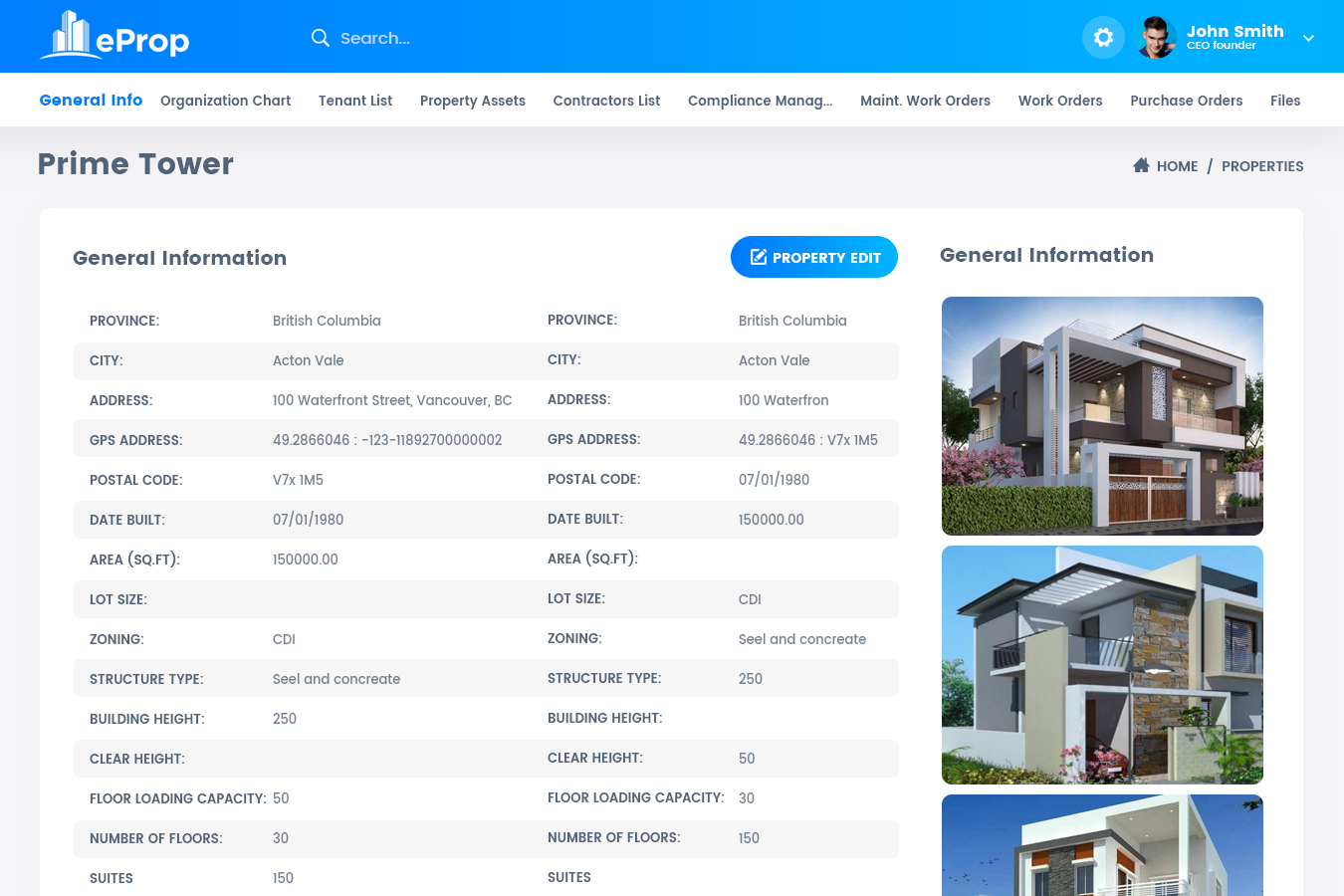The width and height of the screenshot is (1344, 896).
Task: Expand the John Smith user menu chevron
Action: pos(1308,39)
